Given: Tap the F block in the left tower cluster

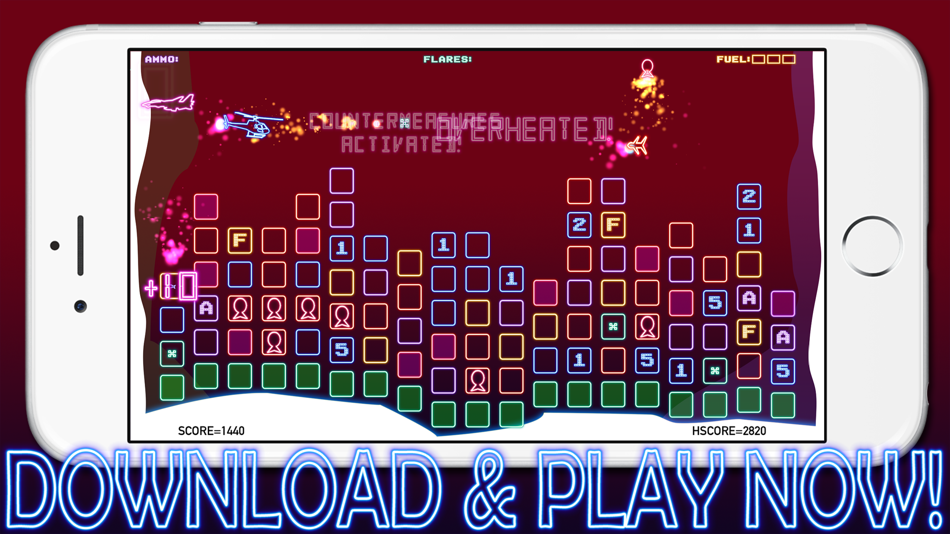Looking at the screenshot, I should (240, 241).
